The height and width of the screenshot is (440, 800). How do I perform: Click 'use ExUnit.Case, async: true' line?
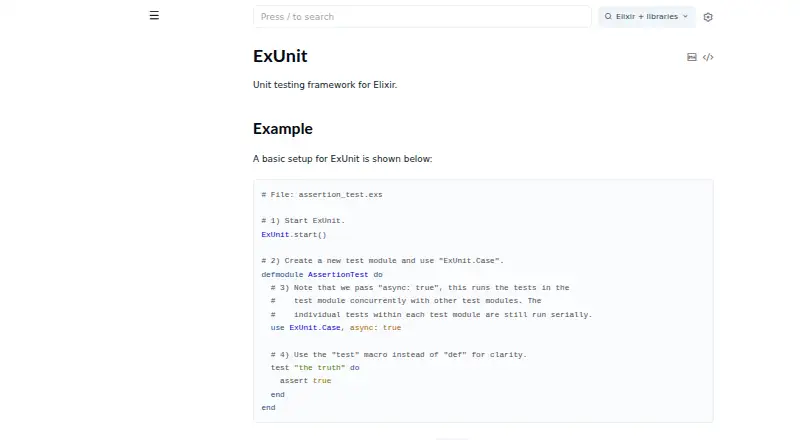(x=336, y=328)
